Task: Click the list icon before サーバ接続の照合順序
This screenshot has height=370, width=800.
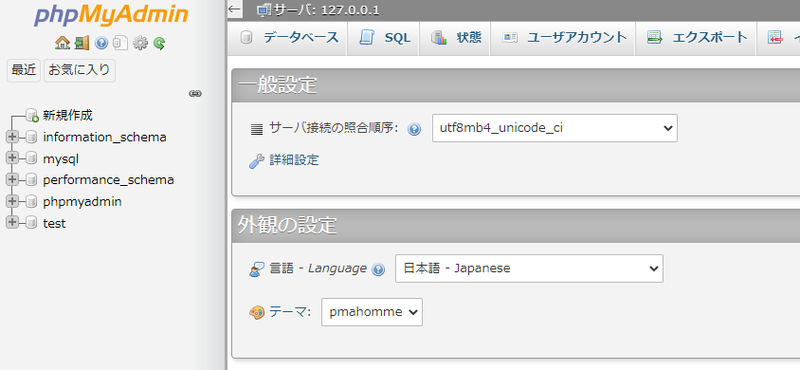Action: coord(257,130)
